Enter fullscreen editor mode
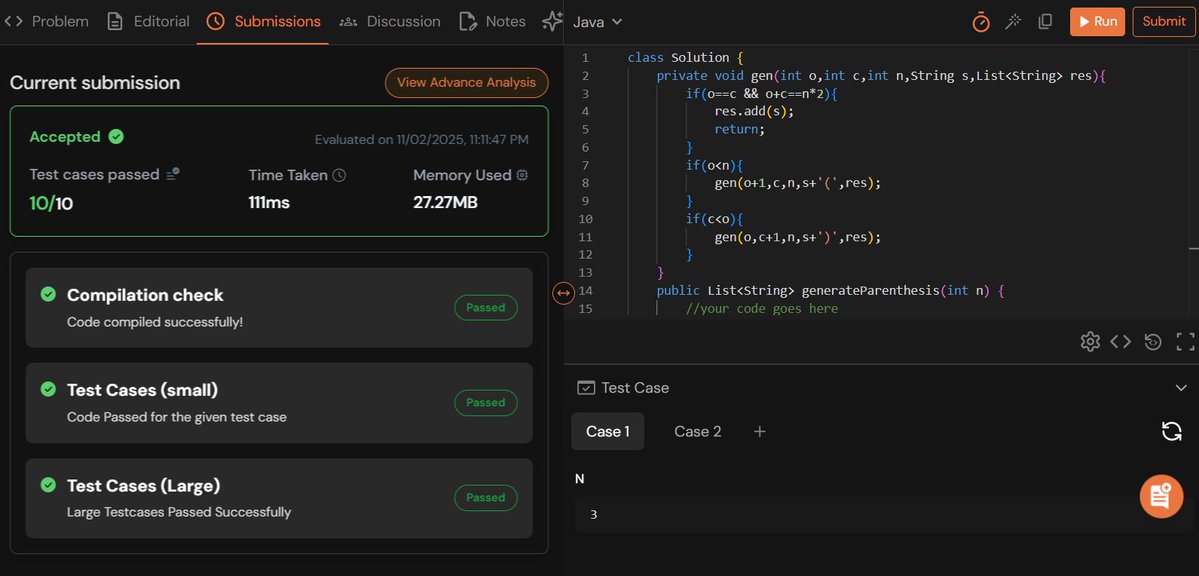The width and height of the screenshot is (1199, 576). pyautogui.click(x=1184, y=341)
